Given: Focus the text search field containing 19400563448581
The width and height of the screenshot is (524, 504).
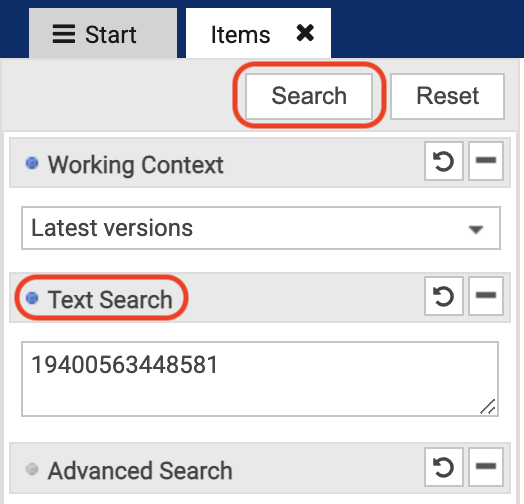Looking at the screenshot, I should pos(260,379).
